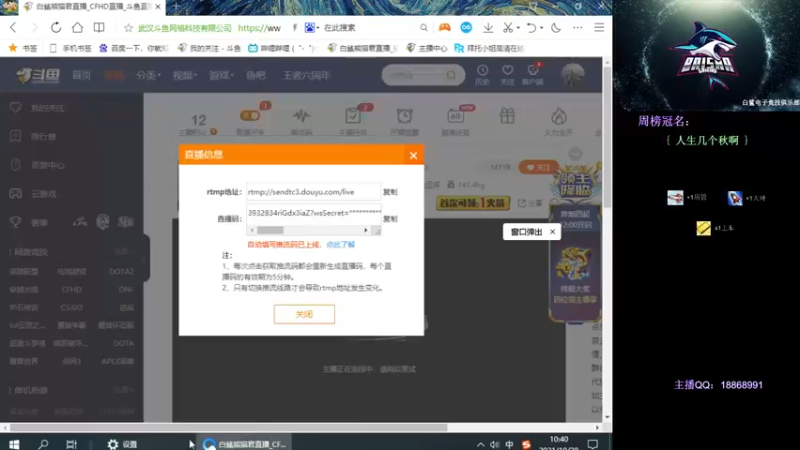Open 手机书签 bookmark folder
The image size is (800, 450).
70,48
